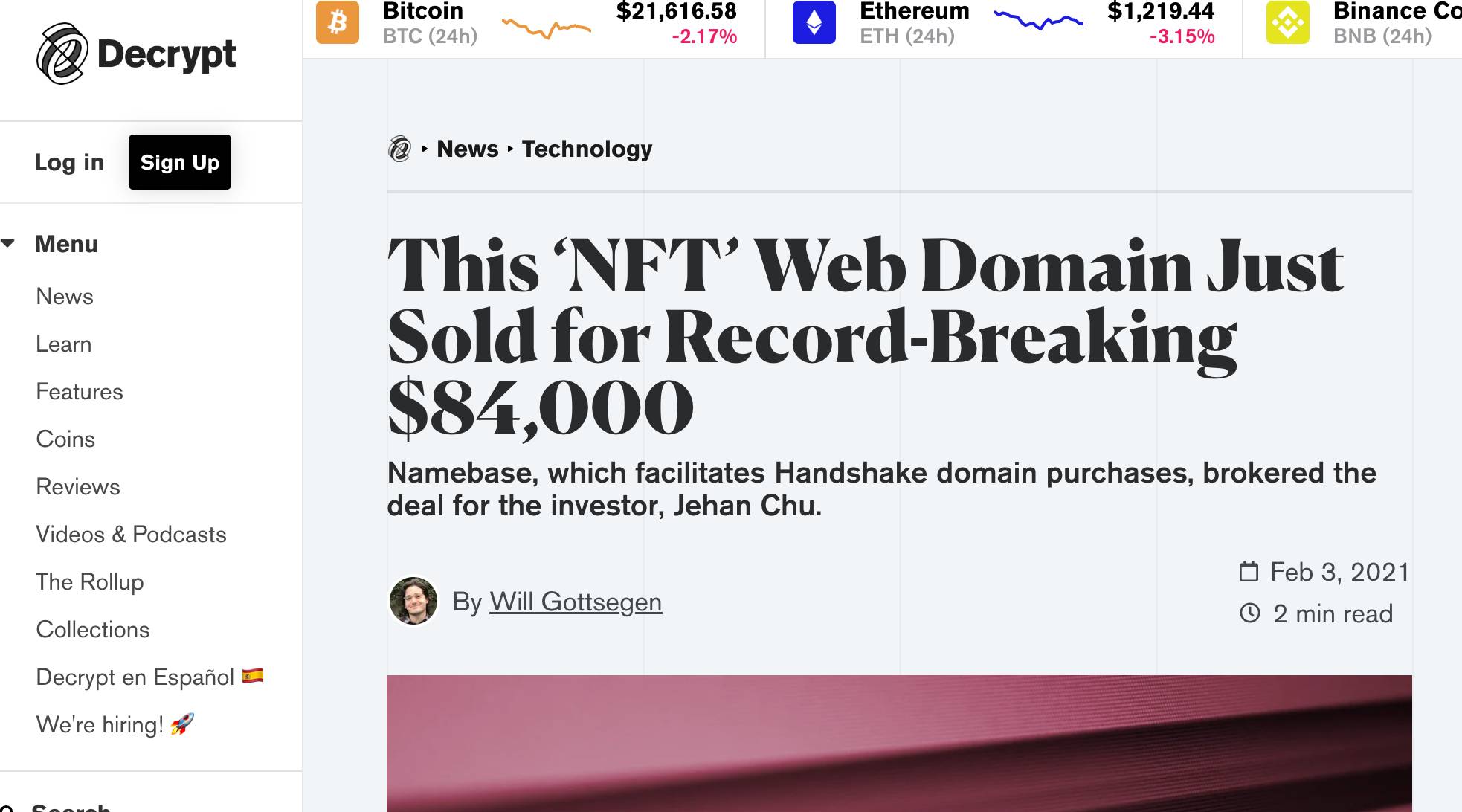
Task: Click the Bitcoin ticker icon
Action: 338,22
